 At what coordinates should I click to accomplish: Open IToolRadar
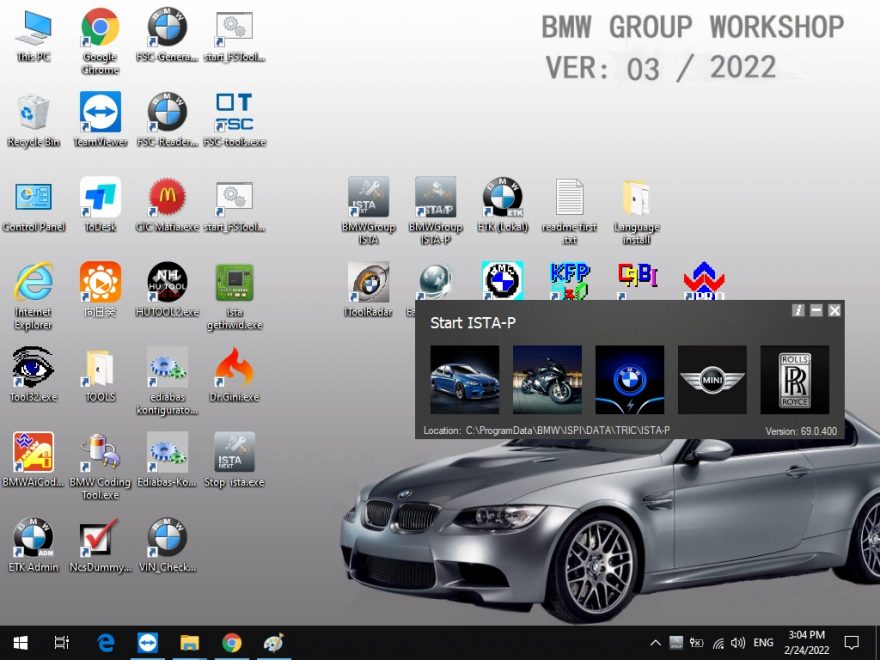point(367,280)
